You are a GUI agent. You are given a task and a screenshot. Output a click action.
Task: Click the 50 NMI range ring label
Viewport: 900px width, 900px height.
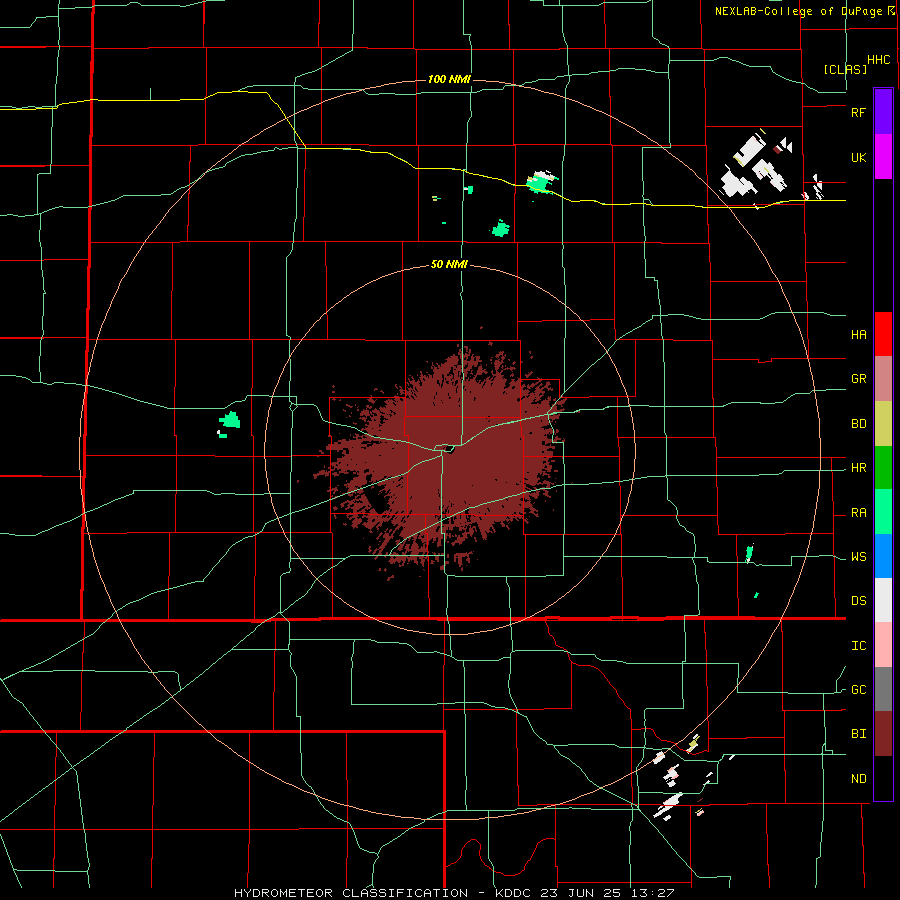449,264
